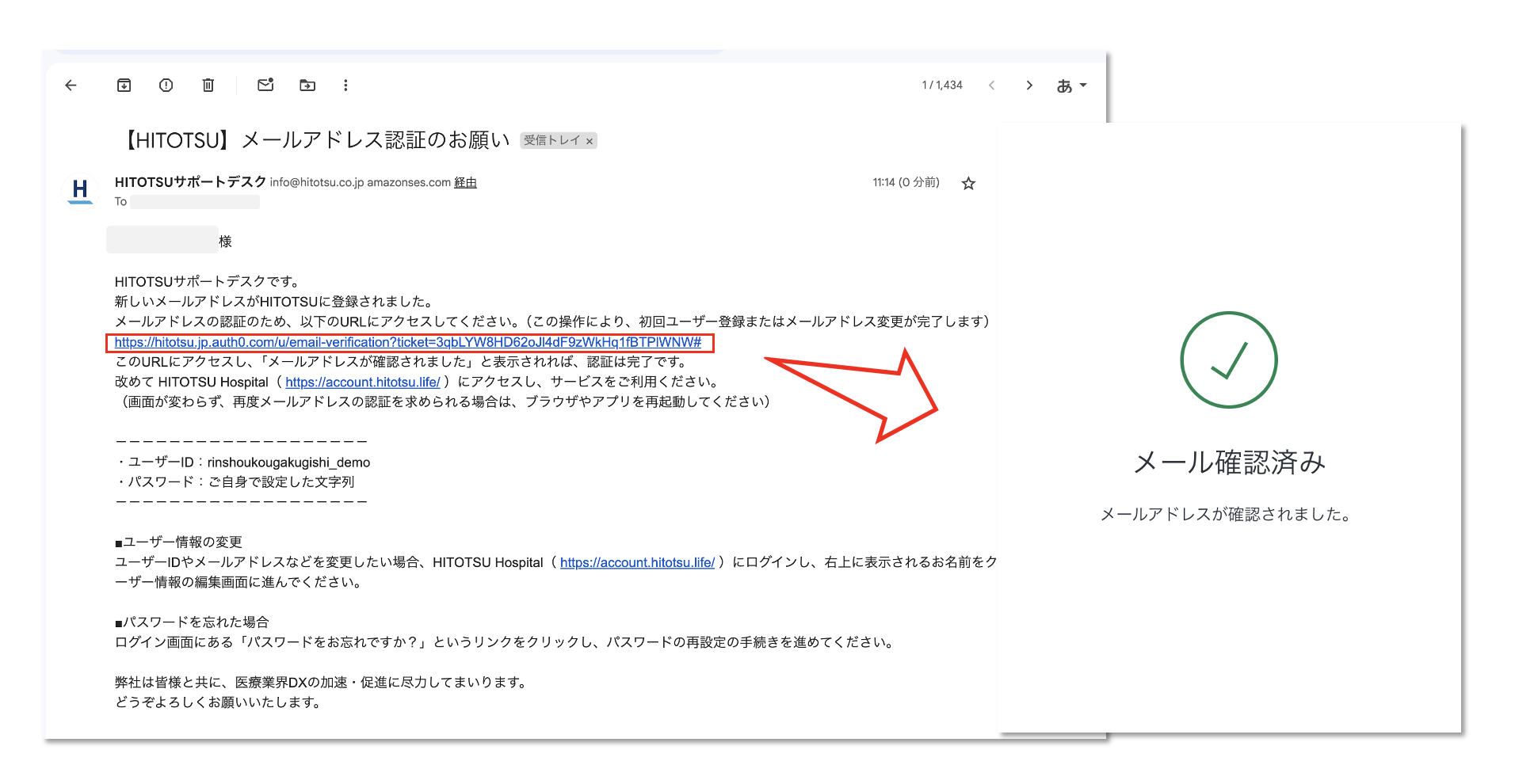Click the 経由 link beside amazonses.com
The image size is (1515, 784).
click(x=465, y=183)
